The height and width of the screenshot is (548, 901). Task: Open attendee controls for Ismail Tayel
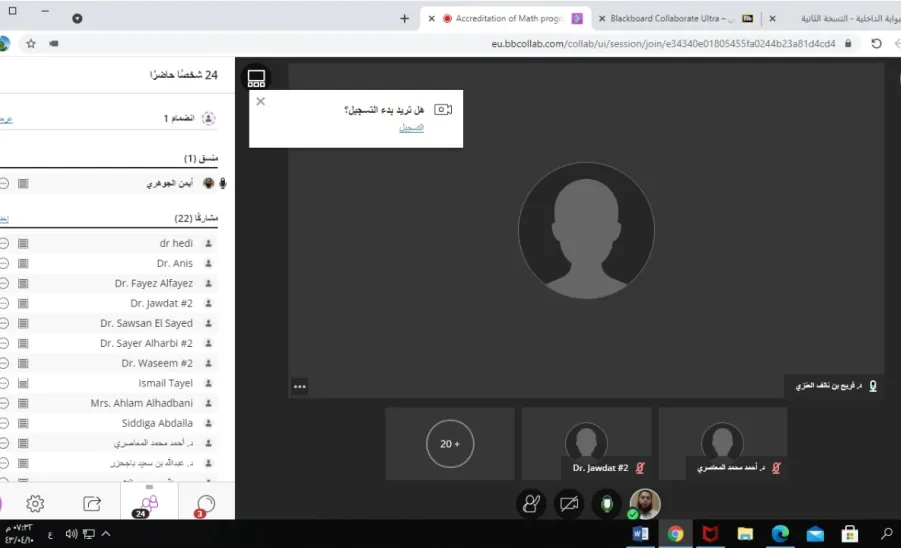coord(4,383)
